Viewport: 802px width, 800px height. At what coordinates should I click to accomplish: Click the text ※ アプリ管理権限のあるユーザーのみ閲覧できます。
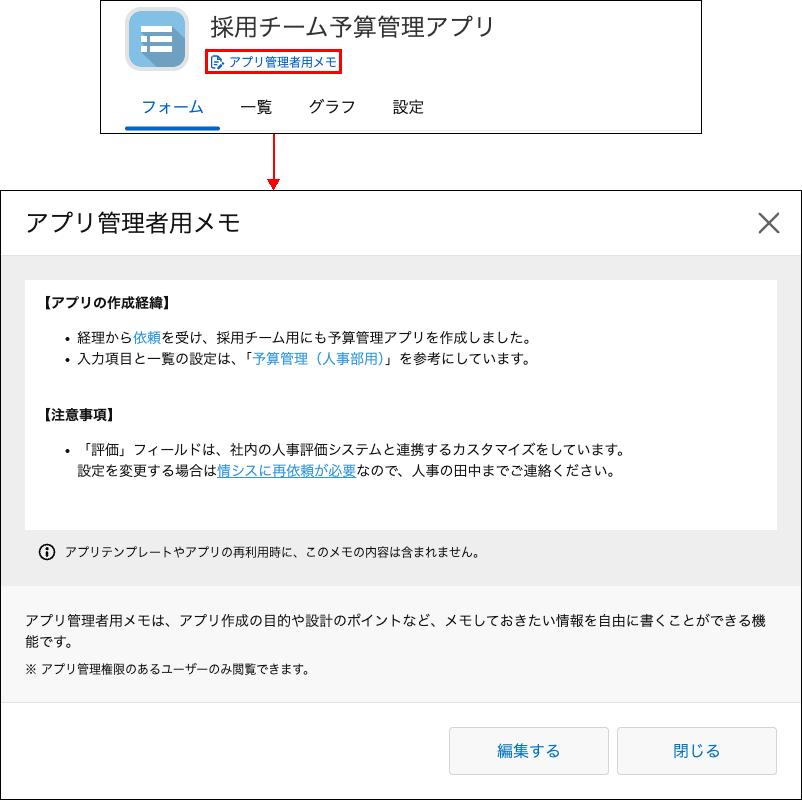[x=168, y=670]
